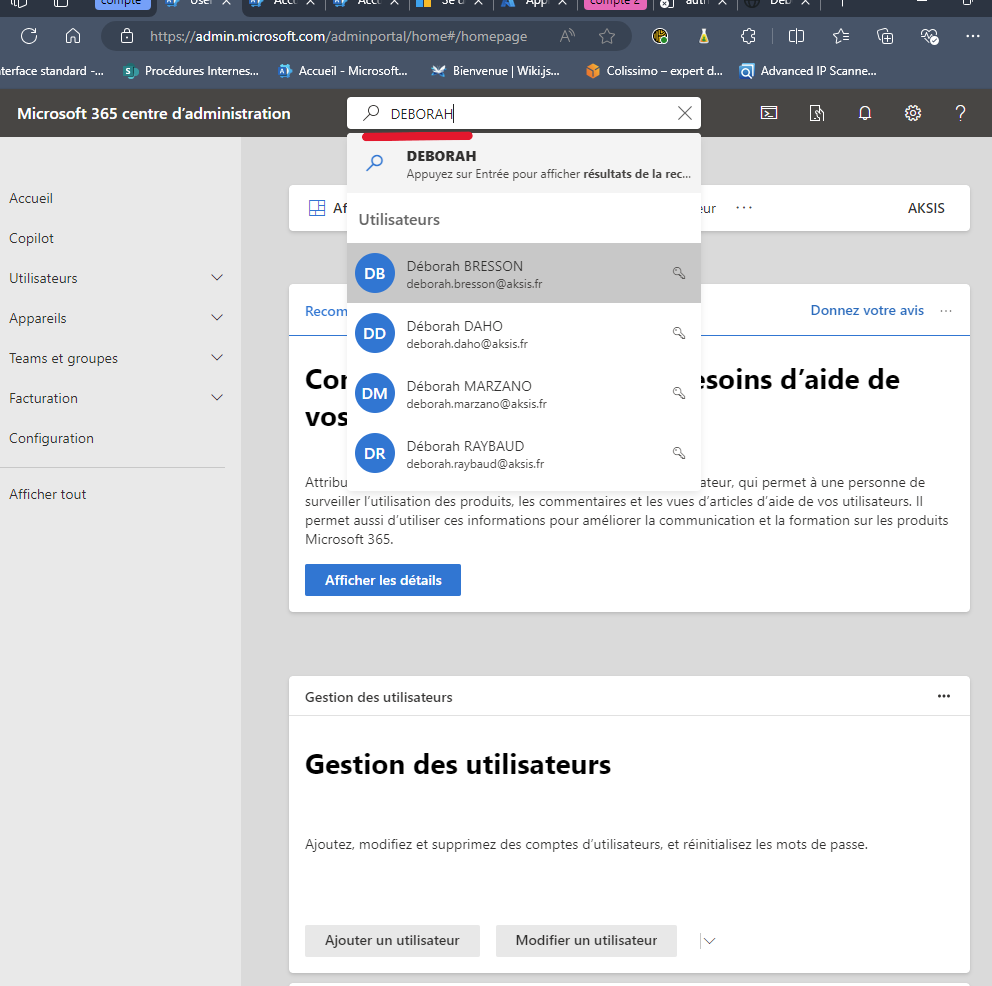Screen dimensions: 992x986
Task: Open the Colissimo bookmark
Action: click(654, 71)
